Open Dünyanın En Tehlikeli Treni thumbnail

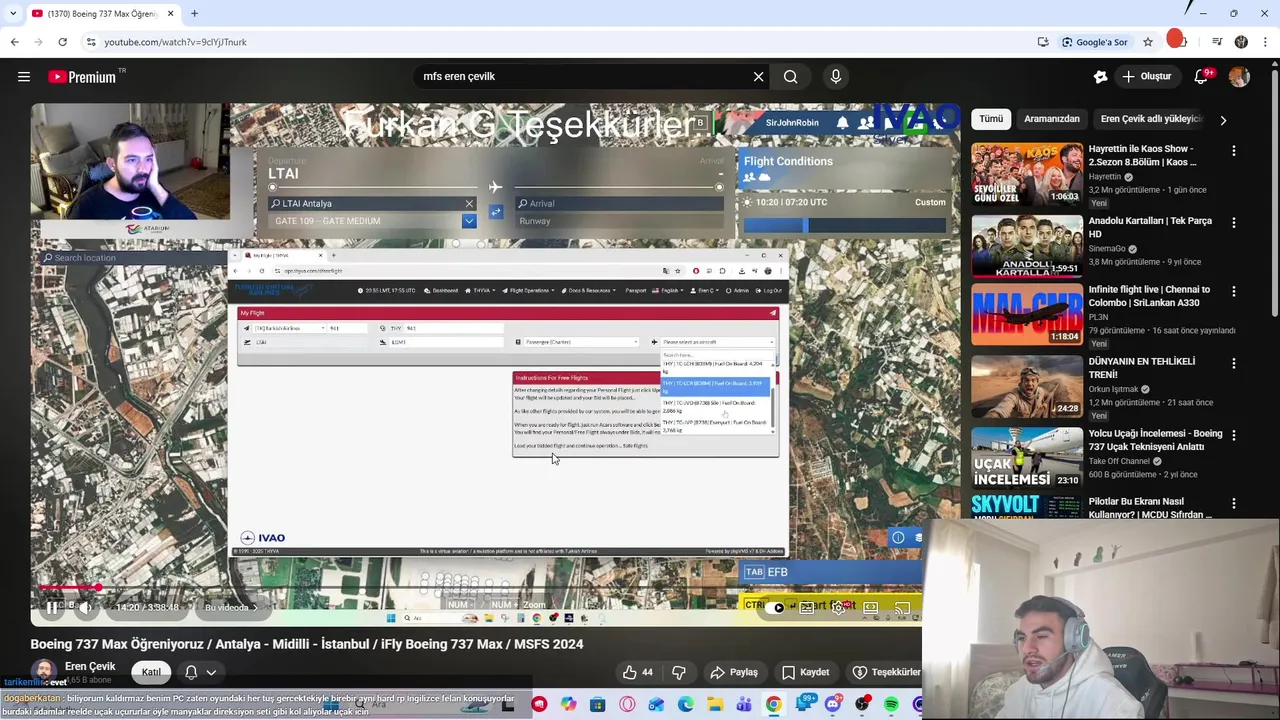1026,386
